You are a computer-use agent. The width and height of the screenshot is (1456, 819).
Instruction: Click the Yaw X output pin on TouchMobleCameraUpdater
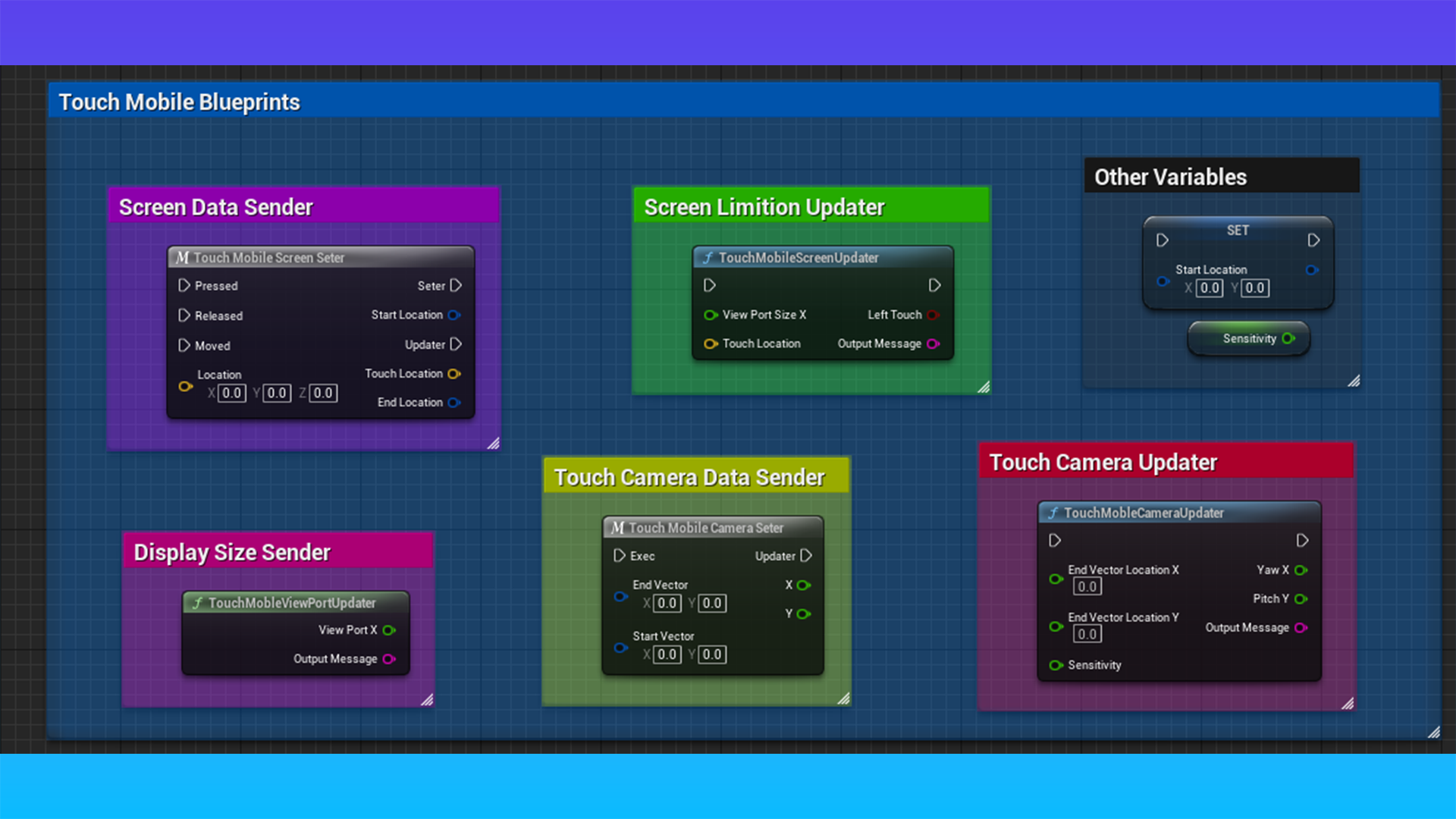[x=1303, y=570]
